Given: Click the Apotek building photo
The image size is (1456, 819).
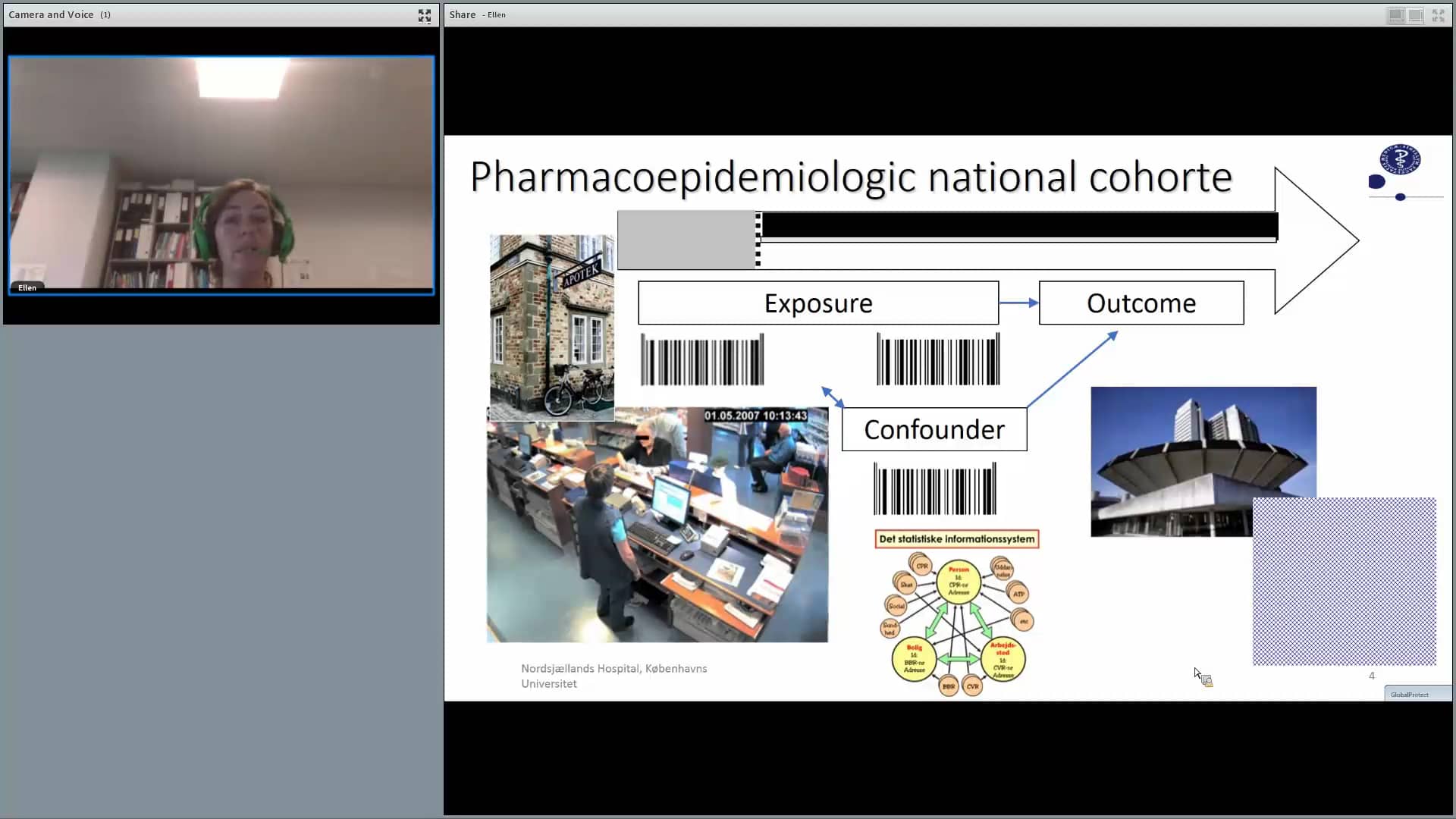Looking at the screenshot, I should click(x=552, y=327).
